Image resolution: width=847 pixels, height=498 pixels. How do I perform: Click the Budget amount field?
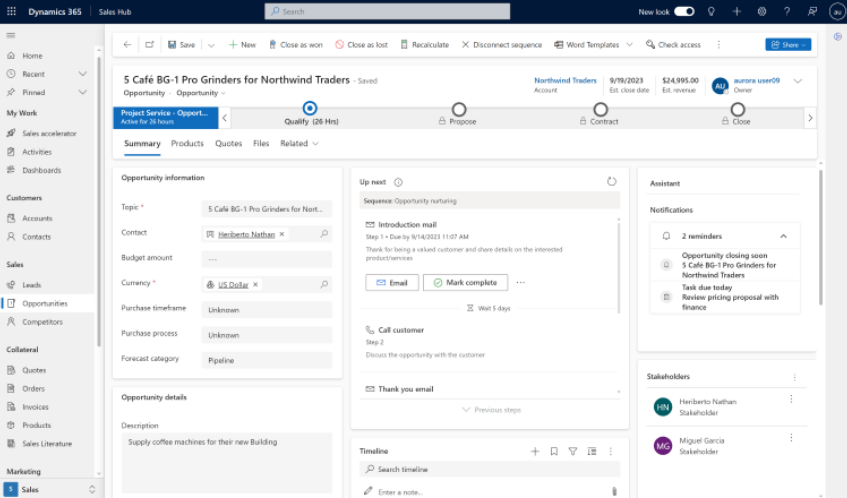(267, 259)
